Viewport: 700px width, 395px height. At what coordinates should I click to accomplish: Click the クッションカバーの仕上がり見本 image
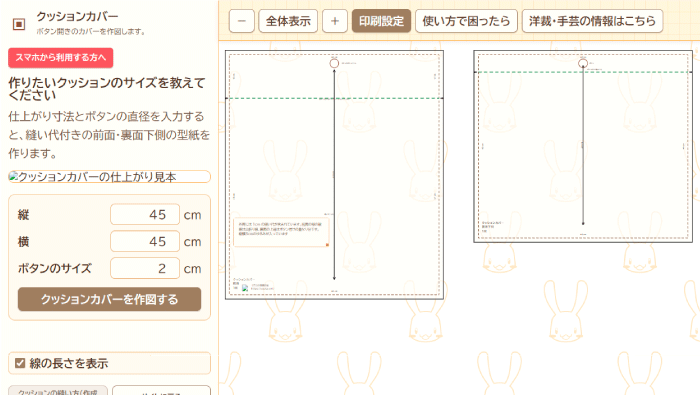coord(109,177)
